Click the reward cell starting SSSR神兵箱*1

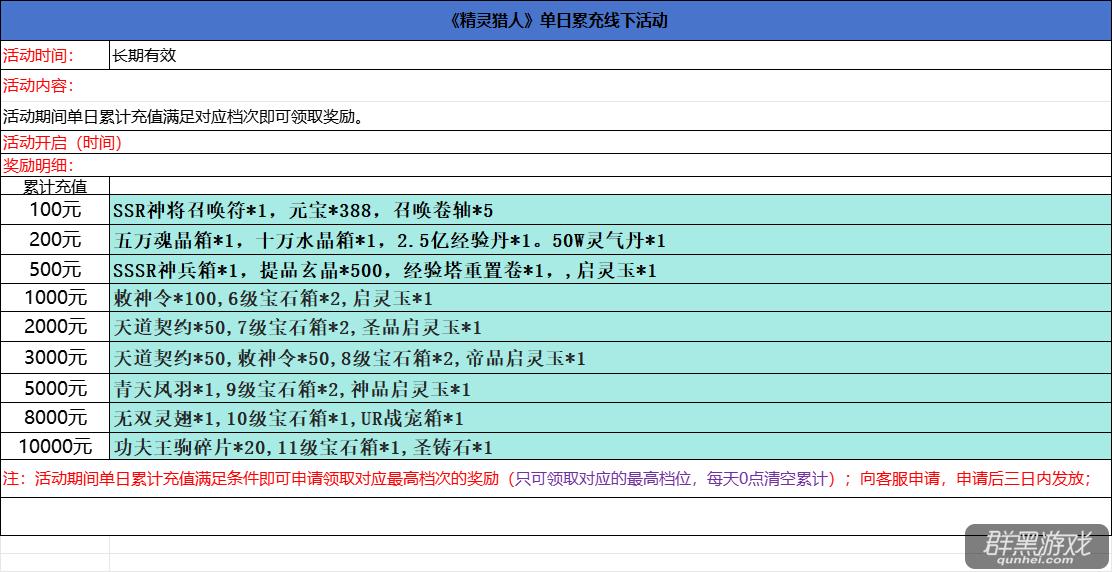(x=610, y=269)
